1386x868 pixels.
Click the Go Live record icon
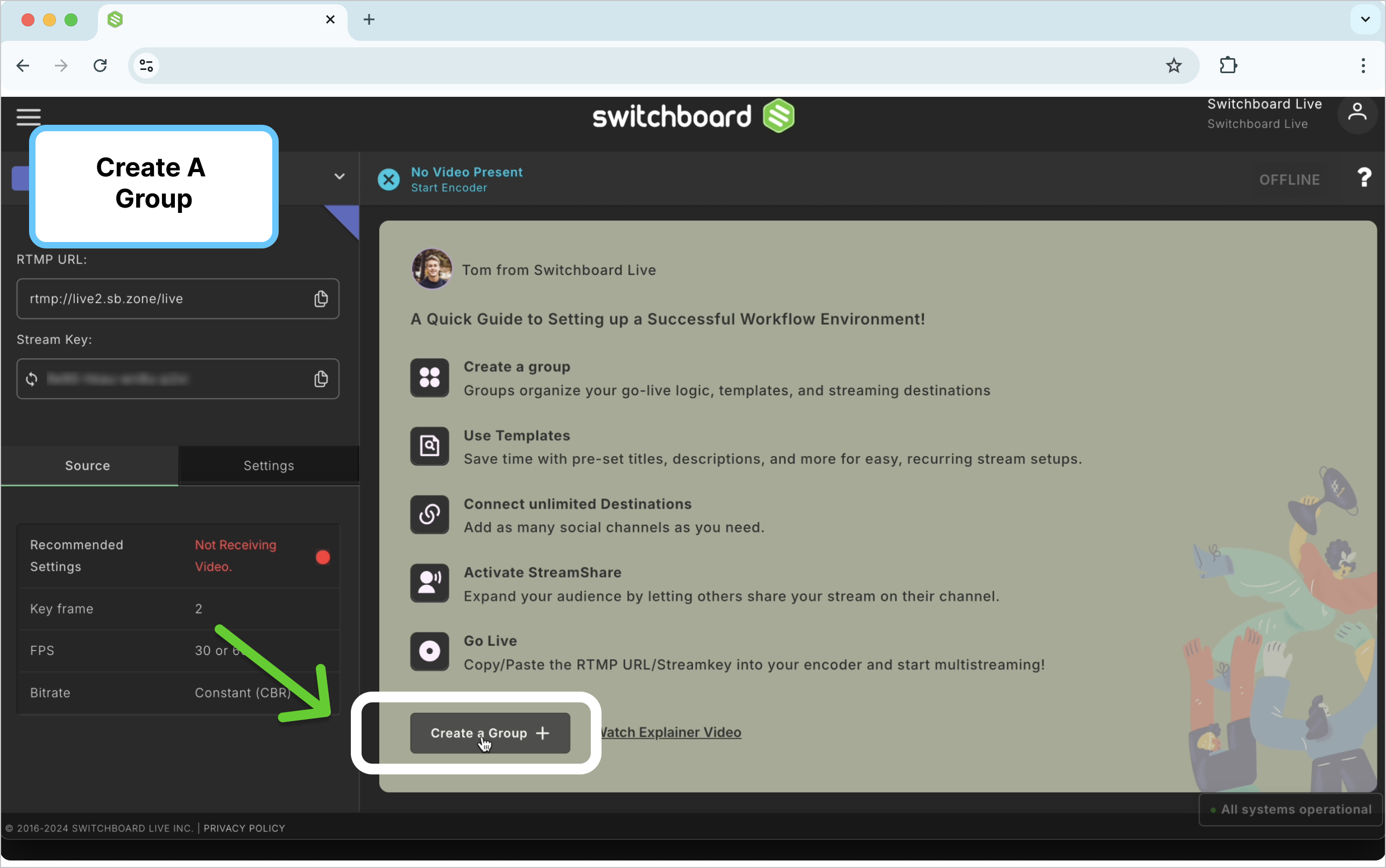[x=429, y=652]
